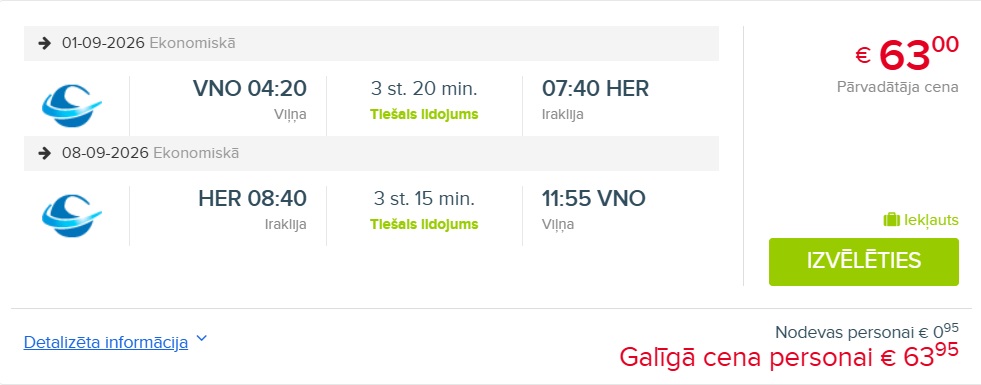Image resolution: width=981 pixels, height=385 pixels.
Task: Click the 3 st. 20 min. duration
Action: pyautogui.click(x=424, y=89)
